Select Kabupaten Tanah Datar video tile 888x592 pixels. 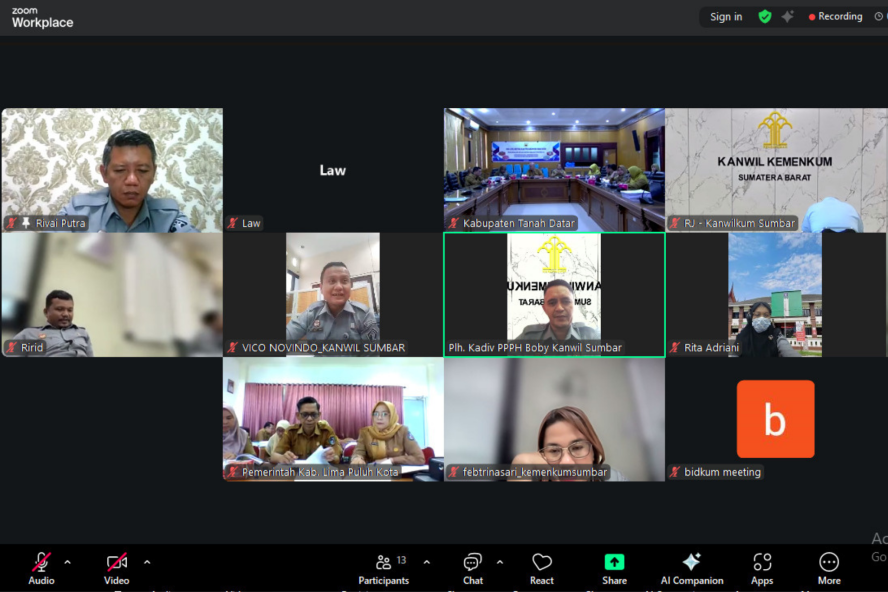[554, 168]
